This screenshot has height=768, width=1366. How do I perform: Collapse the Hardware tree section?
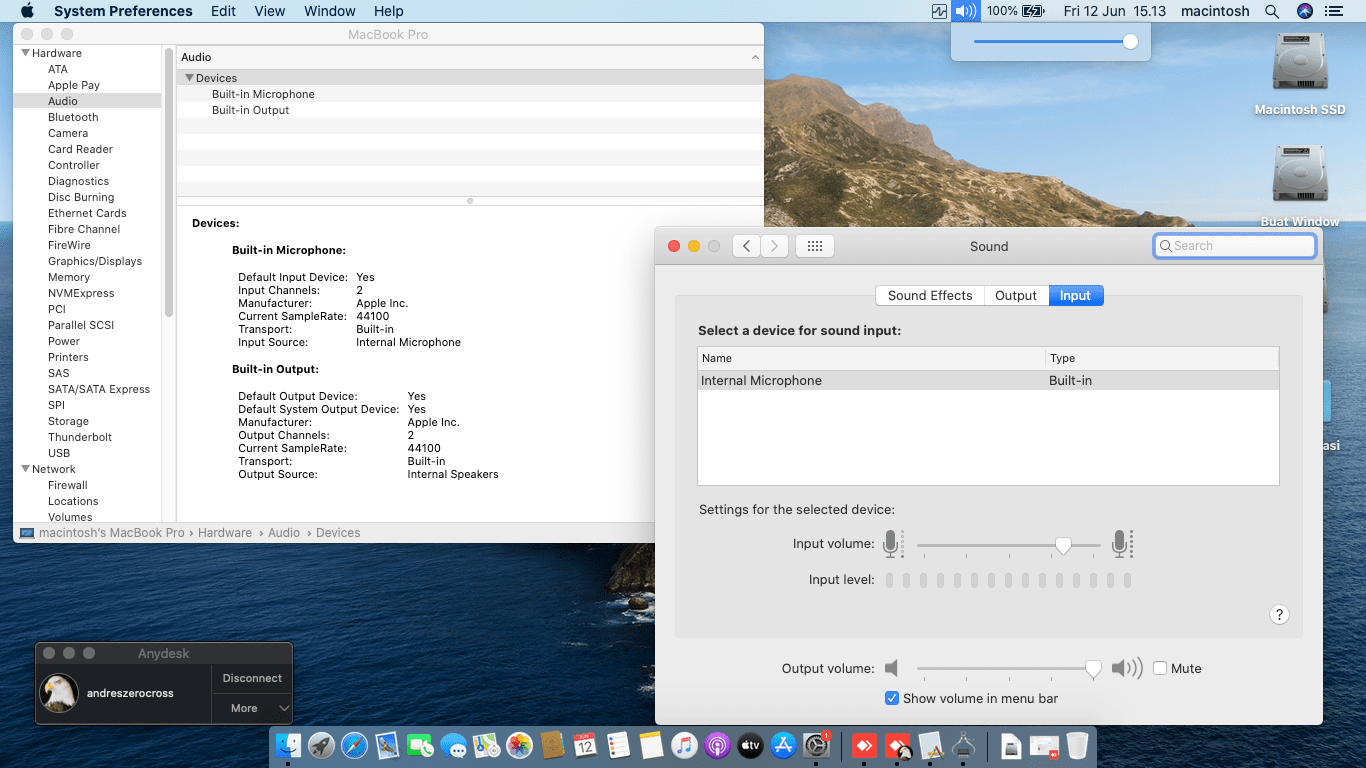(25, 53)
